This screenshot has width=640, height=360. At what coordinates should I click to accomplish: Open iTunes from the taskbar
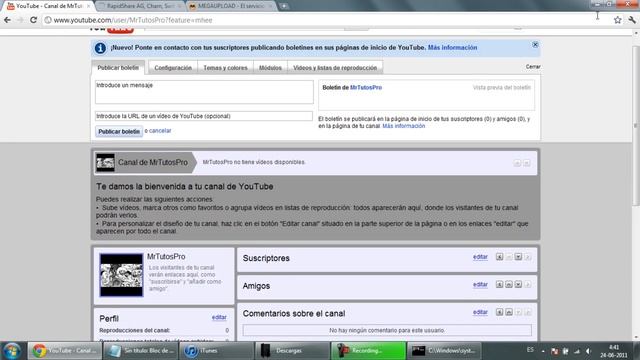[x=216, y=351]
